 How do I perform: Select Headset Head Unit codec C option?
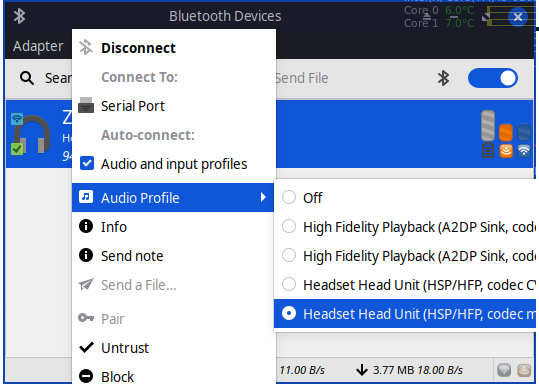pyautogui.click(x=405, y=285)
